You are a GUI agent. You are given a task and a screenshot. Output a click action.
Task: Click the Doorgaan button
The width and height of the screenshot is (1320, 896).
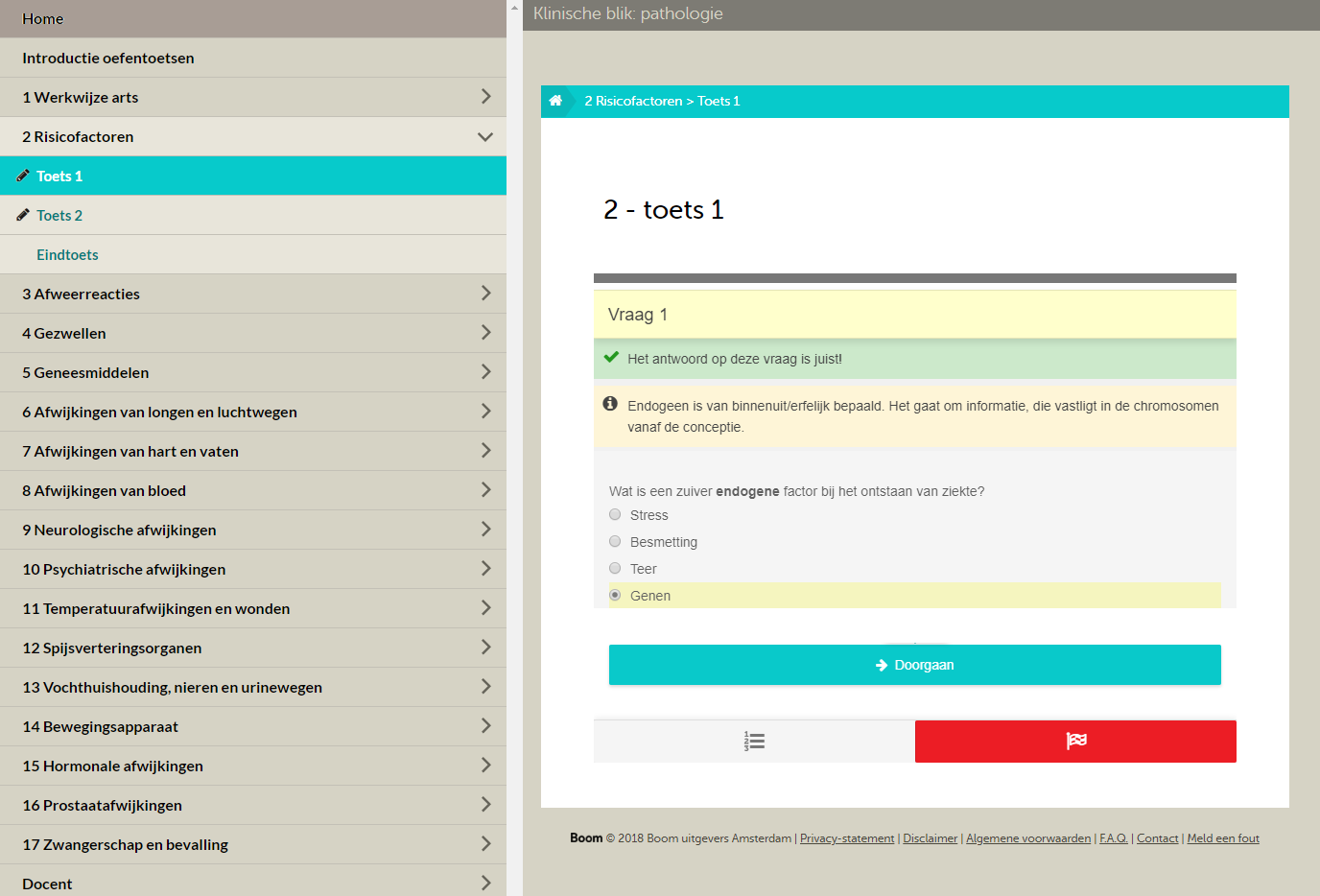[x=914, y=665]
